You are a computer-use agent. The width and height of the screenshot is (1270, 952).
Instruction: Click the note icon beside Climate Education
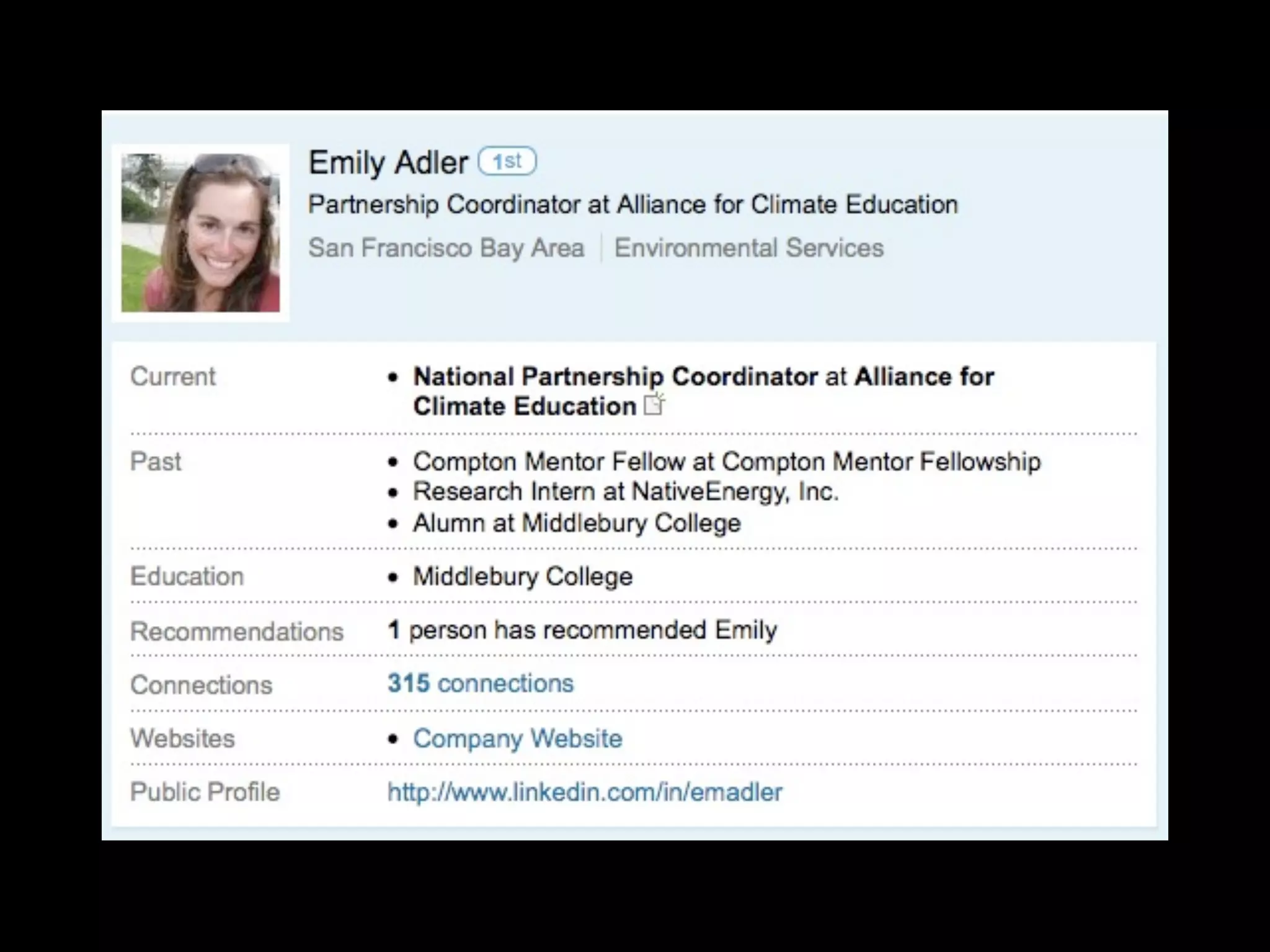pyautogui.click(x=654, y=405)
